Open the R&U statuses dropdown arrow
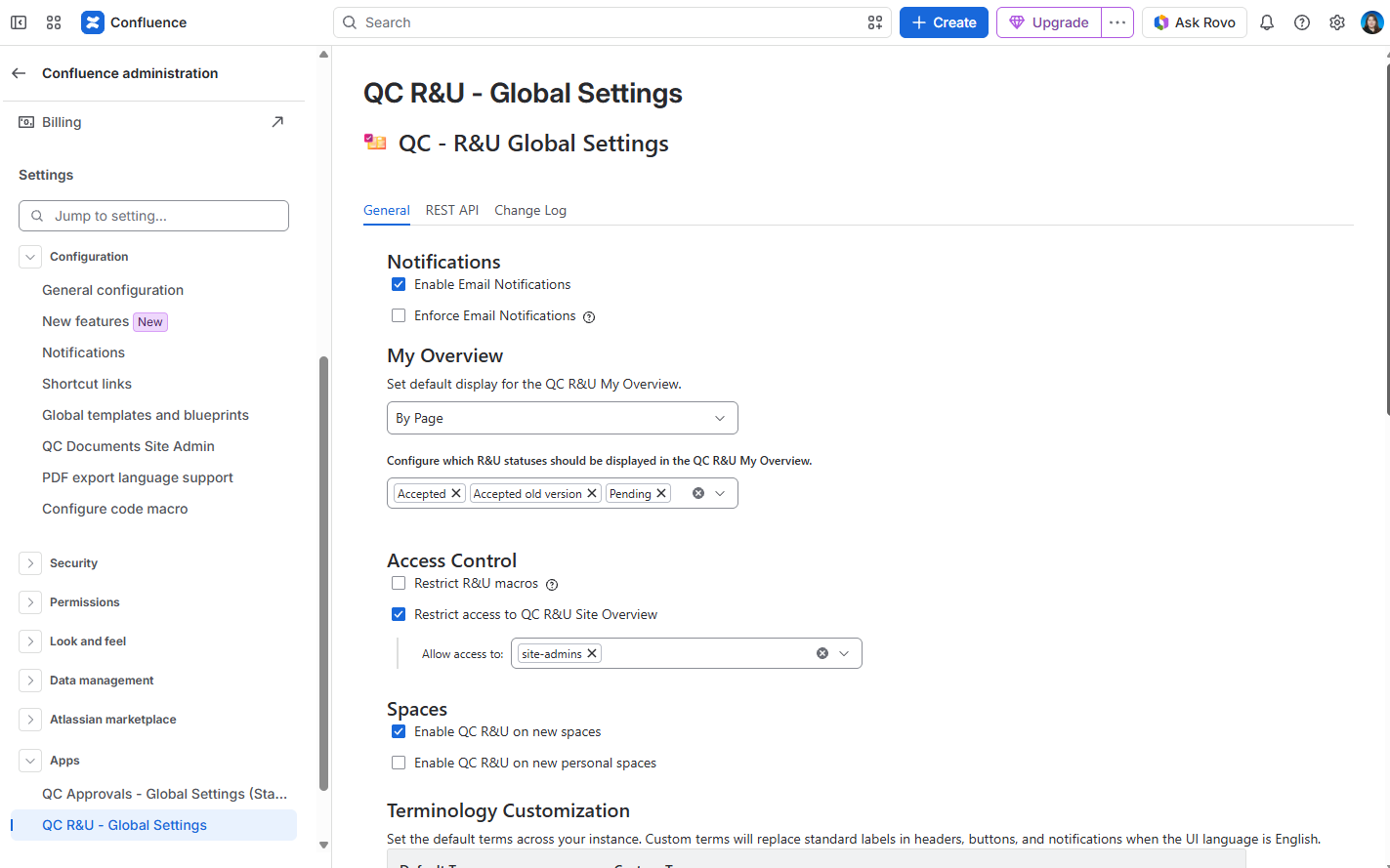Image resolution: width=1390 pixels, height=868 pixels. [721, 494]
